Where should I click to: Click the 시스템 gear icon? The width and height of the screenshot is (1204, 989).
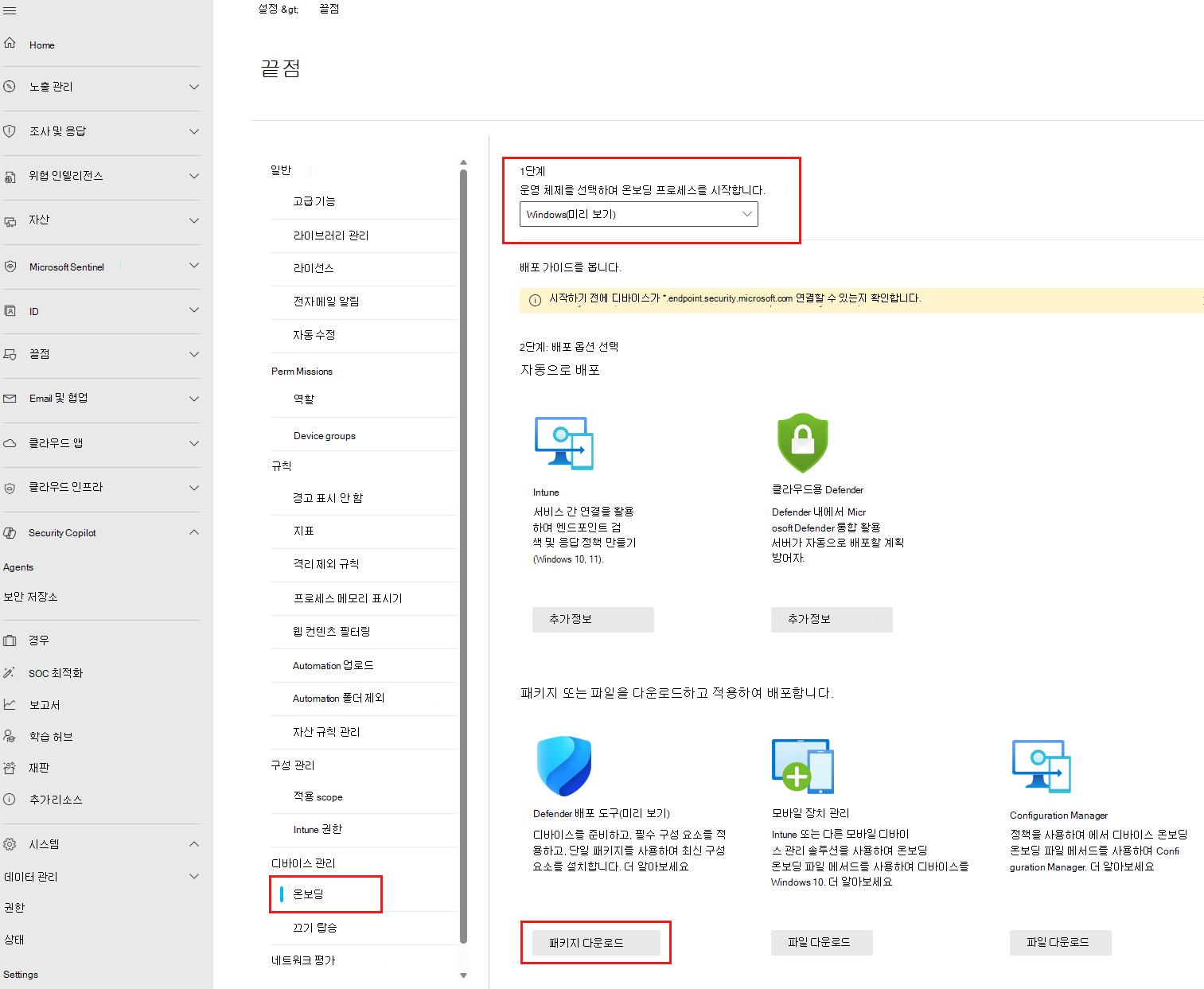10,843
